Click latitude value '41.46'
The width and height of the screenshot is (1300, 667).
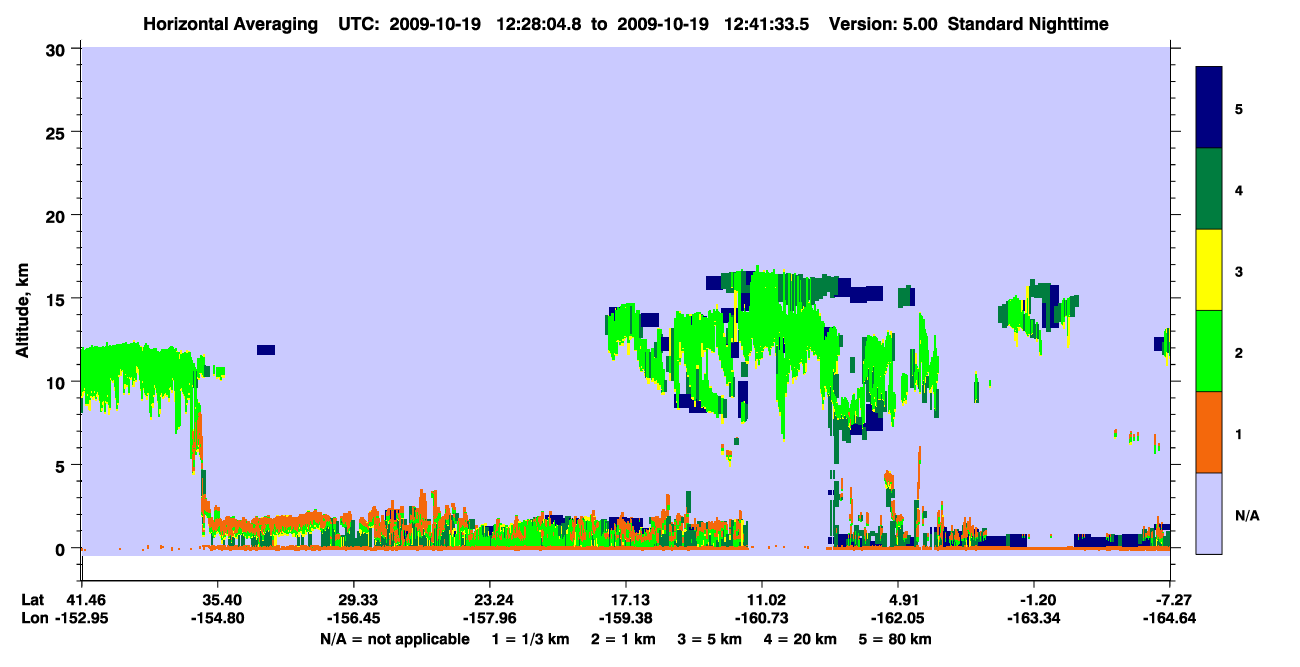pyautogui.click(x=81, y=600)
